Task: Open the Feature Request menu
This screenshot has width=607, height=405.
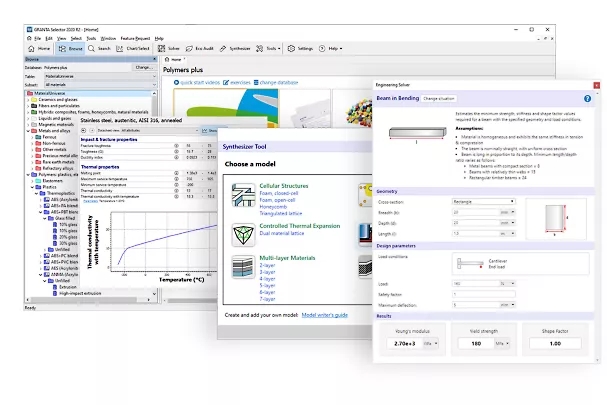Action: (x=135, y=38)
